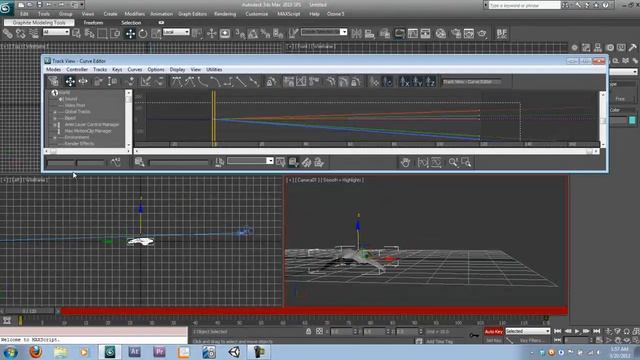Toggle Key Mode in playback controls

[x=558, y=340]
